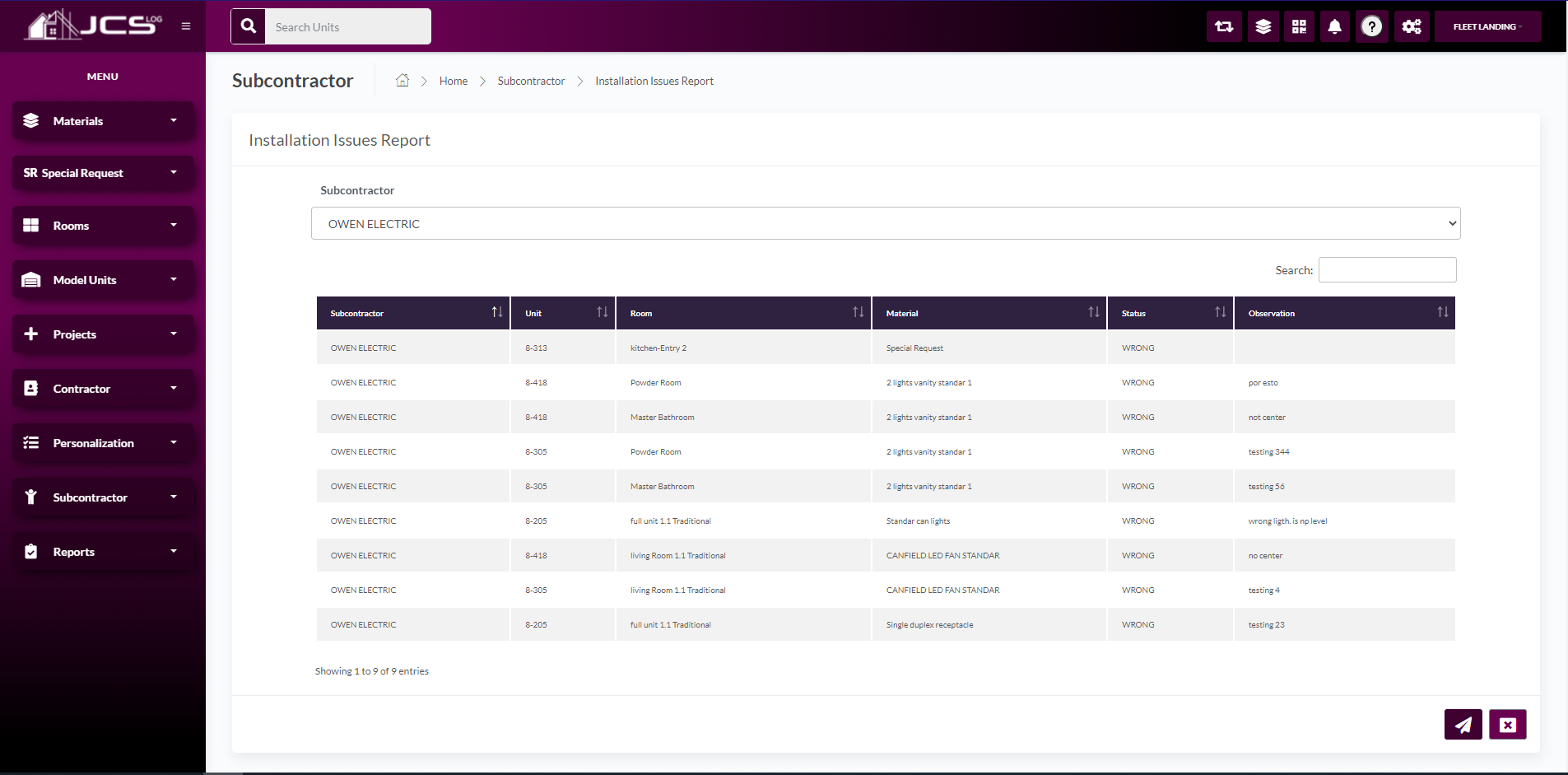Click the X cancel button at bottom
Image resolution: width=1568 pixels, height=775 pixels.
(x=1507, y=725)
